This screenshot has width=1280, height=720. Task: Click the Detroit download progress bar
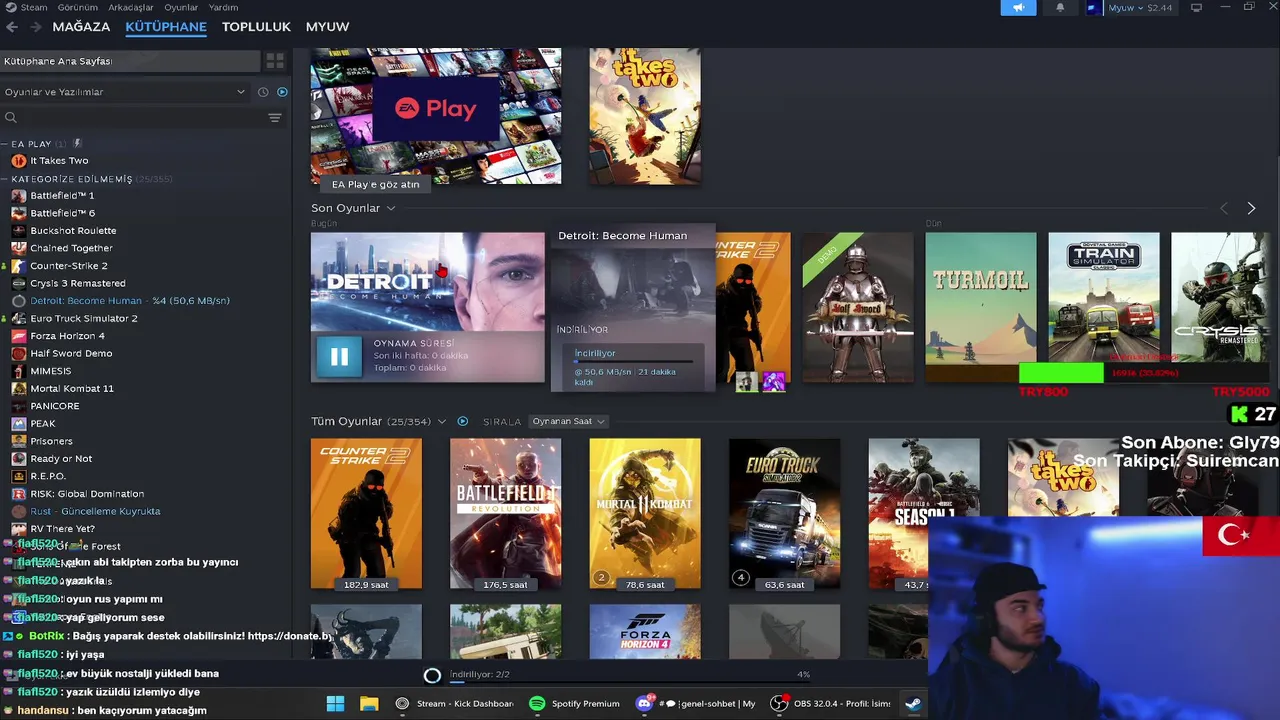click(x=634, y=361)
